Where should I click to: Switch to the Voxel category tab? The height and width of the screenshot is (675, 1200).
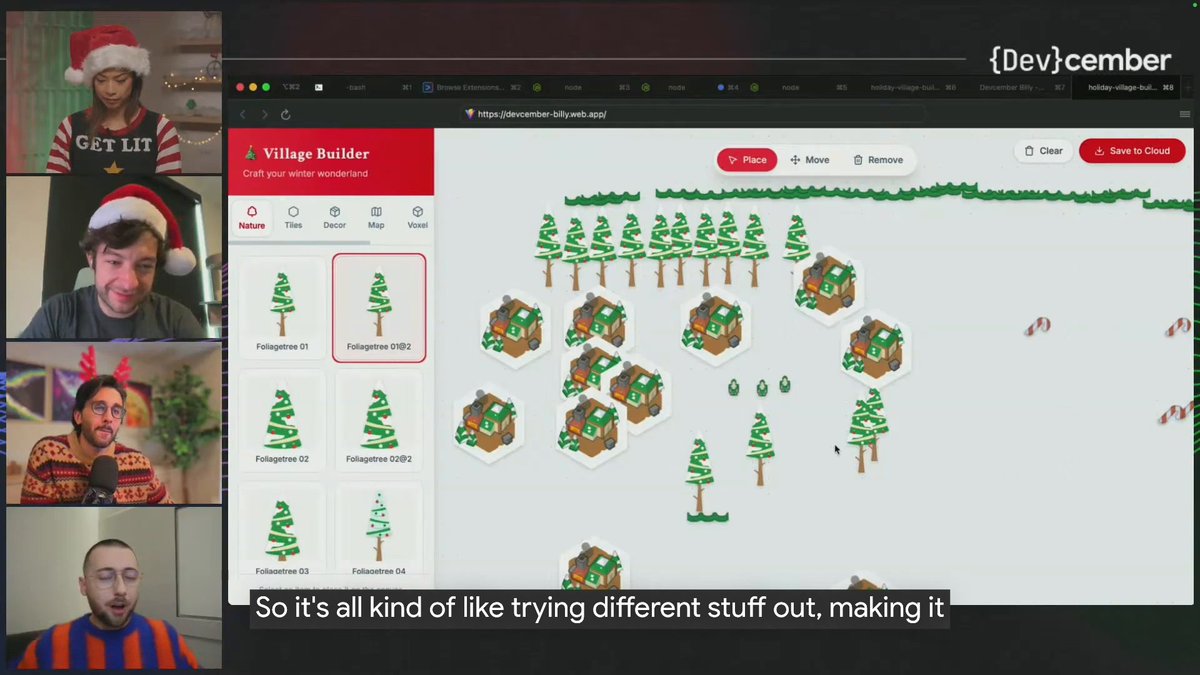pyautogui.click(x=417, y=217)
